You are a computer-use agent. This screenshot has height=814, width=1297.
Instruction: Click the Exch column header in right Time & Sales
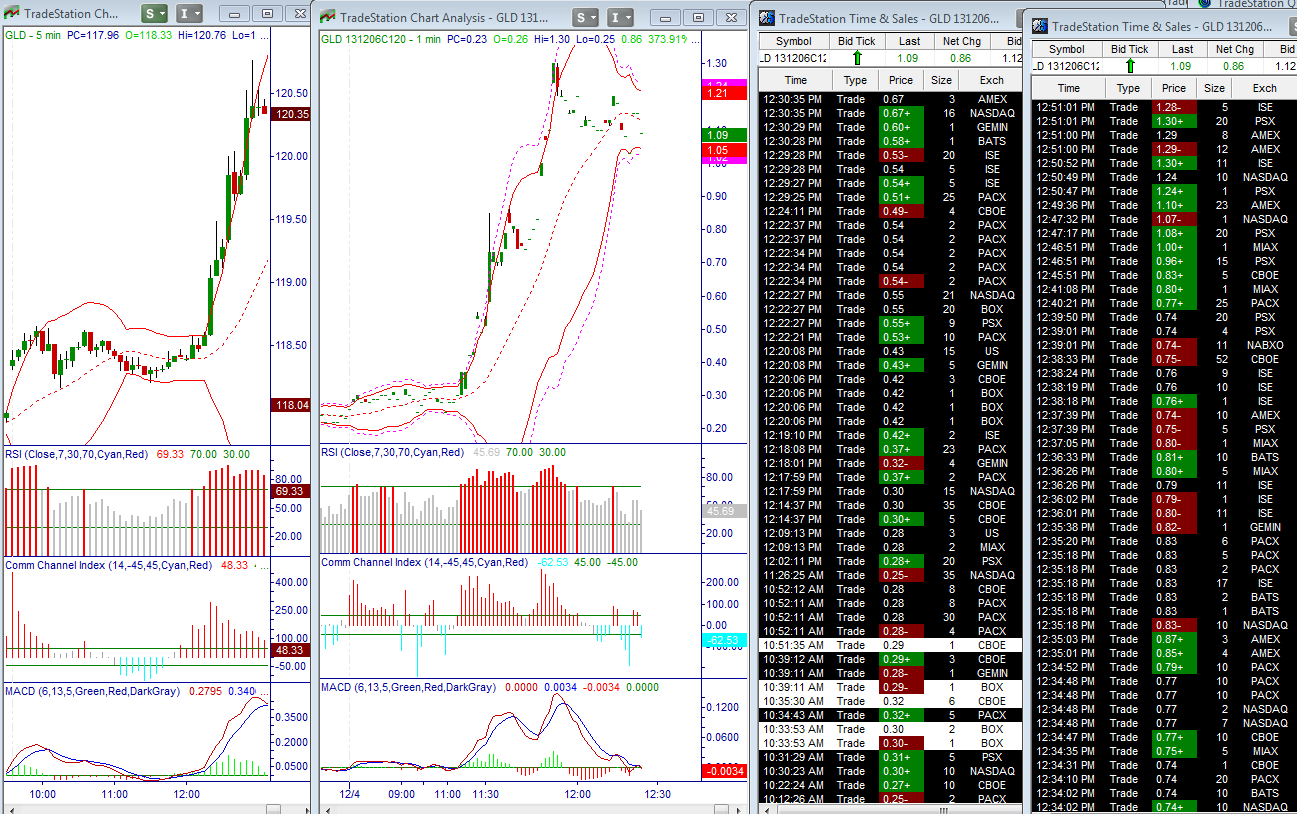[1265, 88]
